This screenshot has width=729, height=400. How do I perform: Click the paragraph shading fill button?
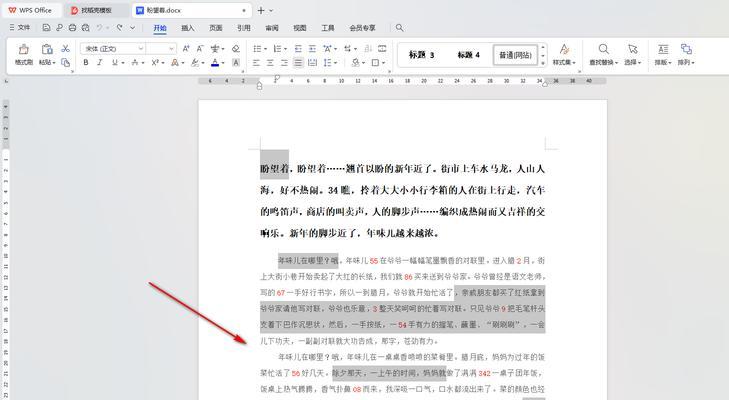coord(355,62)
